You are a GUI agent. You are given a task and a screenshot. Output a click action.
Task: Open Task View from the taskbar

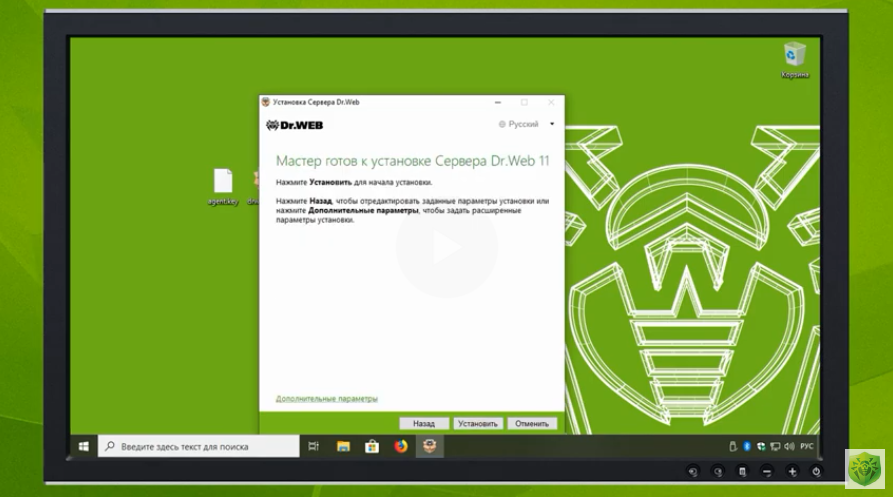coord(313,446)
